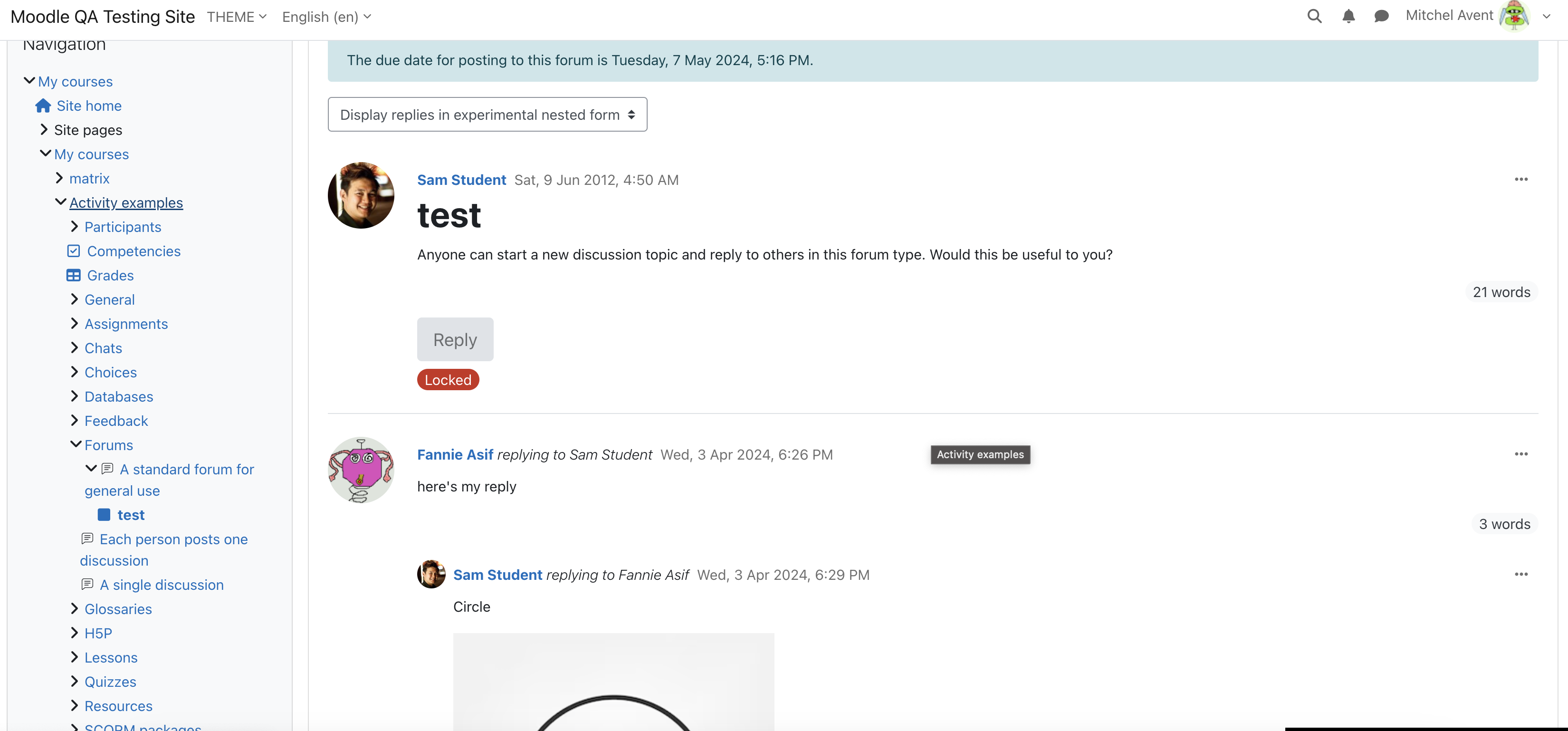Open the user menu dropdown arrow
The height and width of the screenshot is (731, 1568).
[x=1546, y=17]
